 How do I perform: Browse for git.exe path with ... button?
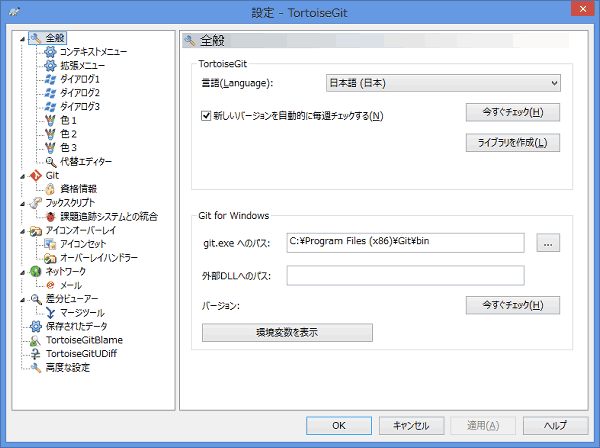pos(548,243)
